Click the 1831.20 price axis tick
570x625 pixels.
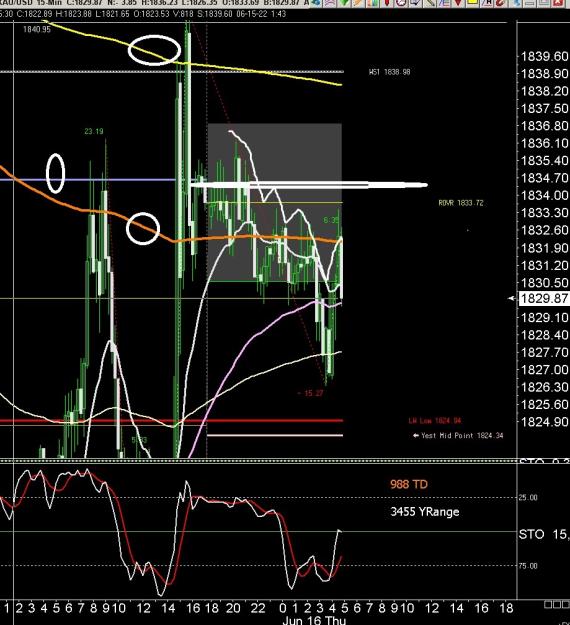tap(544, 265)
